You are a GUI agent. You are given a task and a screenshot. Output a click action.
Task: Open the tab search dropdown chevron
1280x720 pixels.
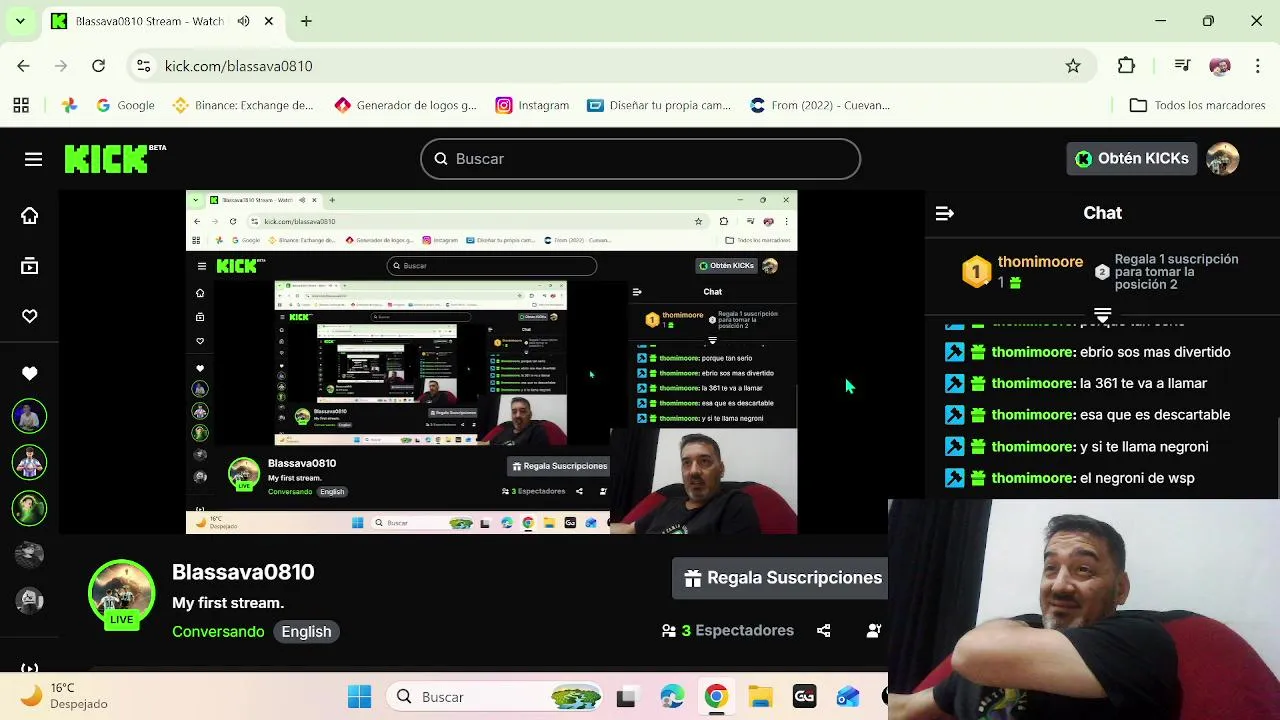20,21
